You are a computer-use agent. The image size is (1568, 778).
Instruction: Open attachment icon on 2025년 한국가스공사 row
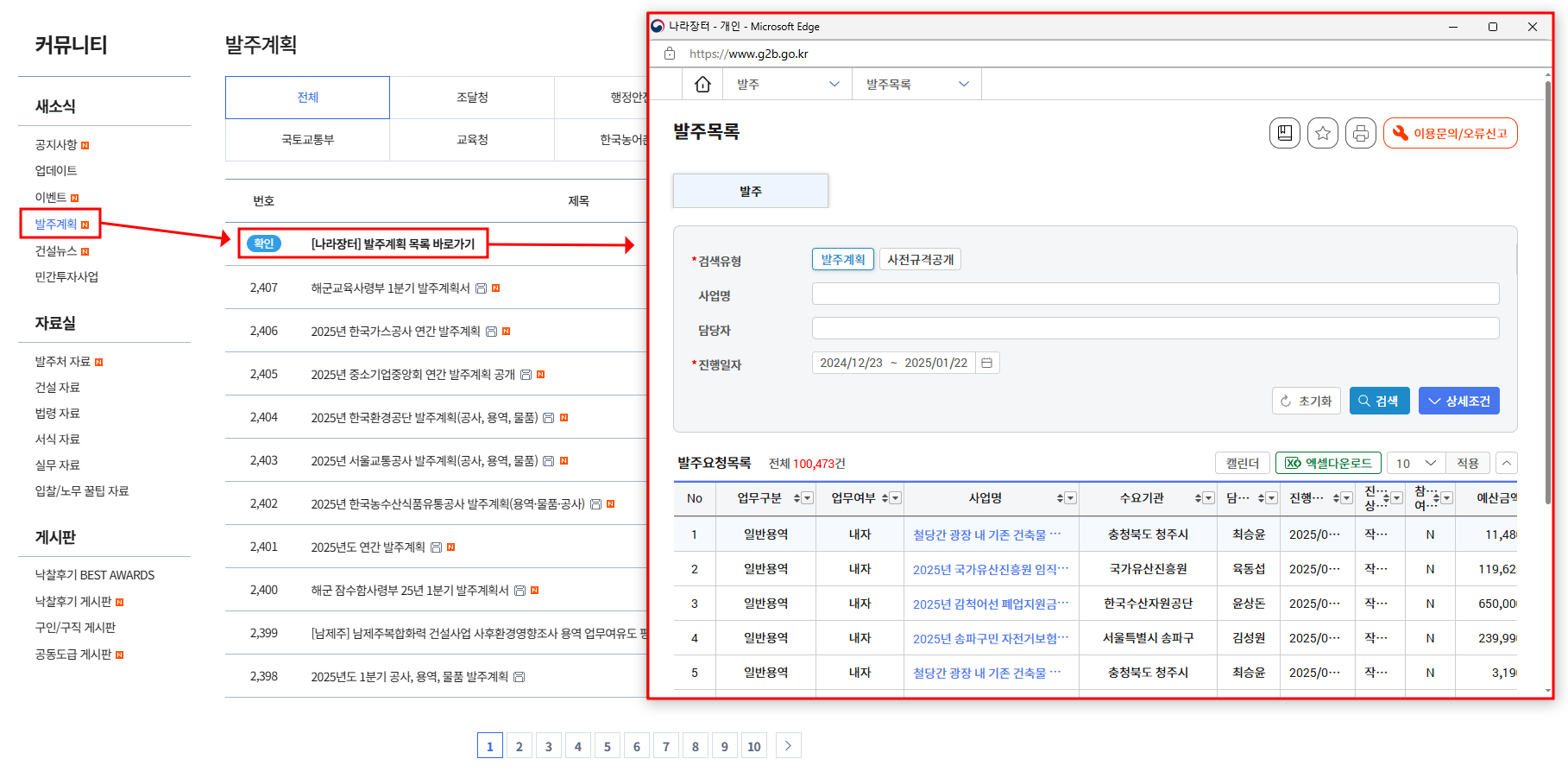[x=492, y=332]
